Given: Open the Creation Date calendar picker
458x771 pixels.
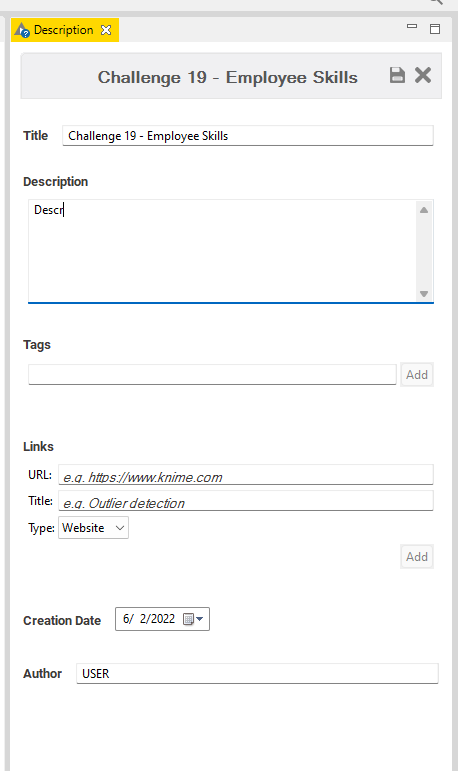Looking at the screenshot, I should coord(193,619).
